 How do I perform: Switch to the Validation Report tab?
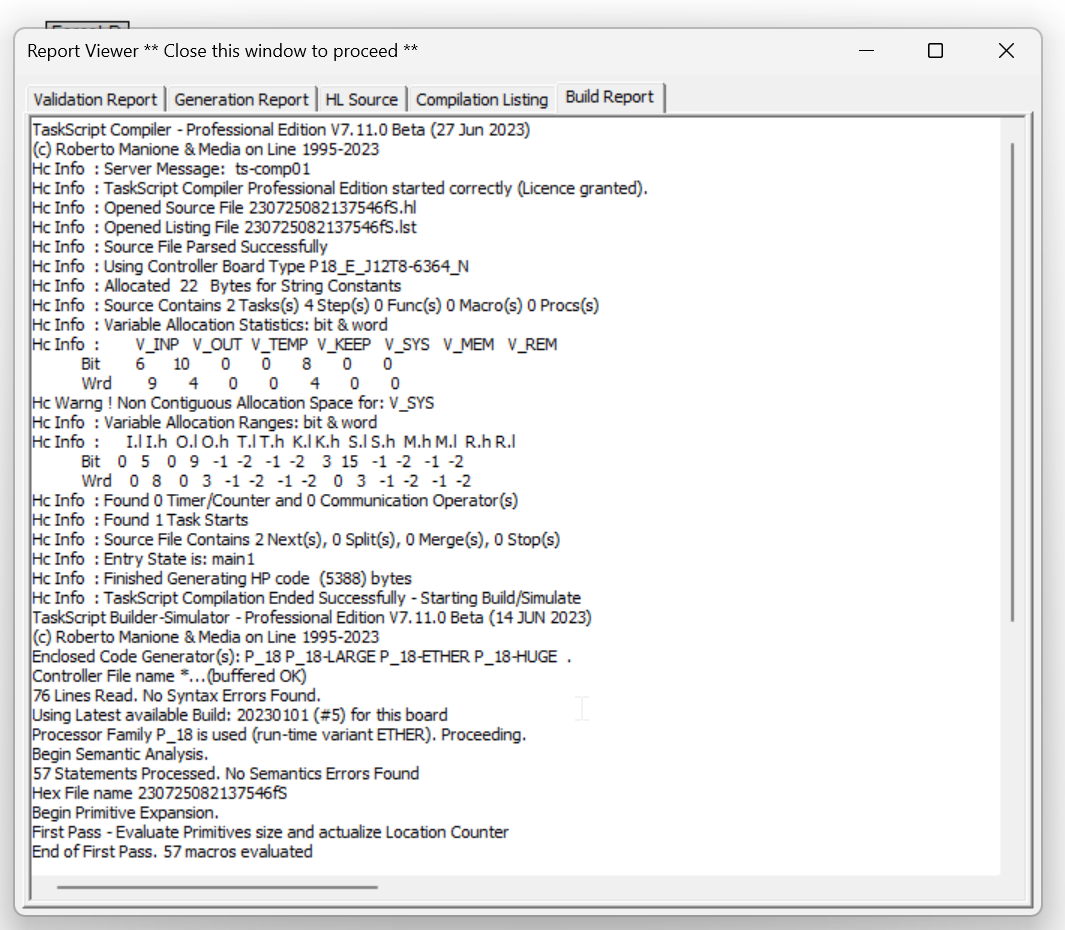tap(96, 99)
